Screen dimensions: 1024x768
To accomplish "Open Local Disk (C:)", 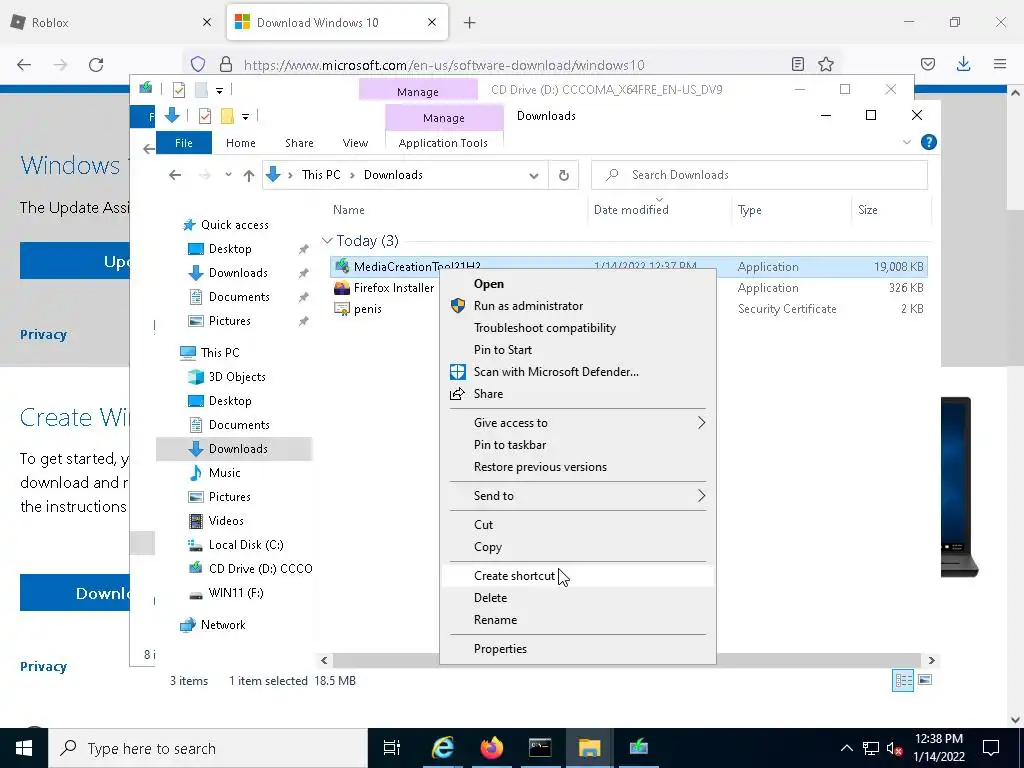I will pos(246,545).
